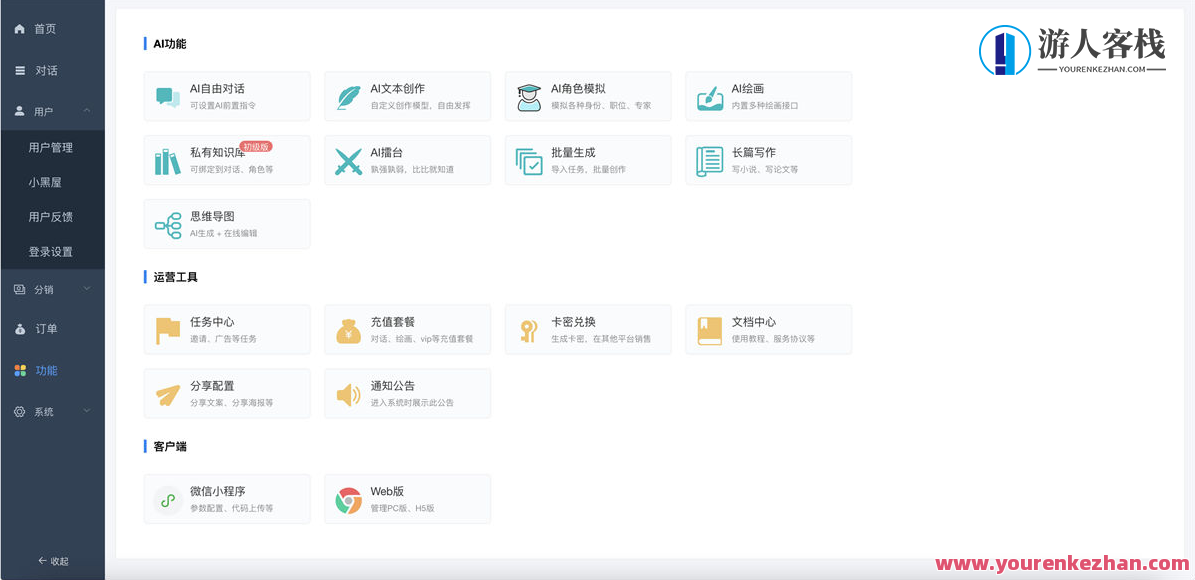
Task: Configure the 微信小程序 mini program
Action: (226, 498)
